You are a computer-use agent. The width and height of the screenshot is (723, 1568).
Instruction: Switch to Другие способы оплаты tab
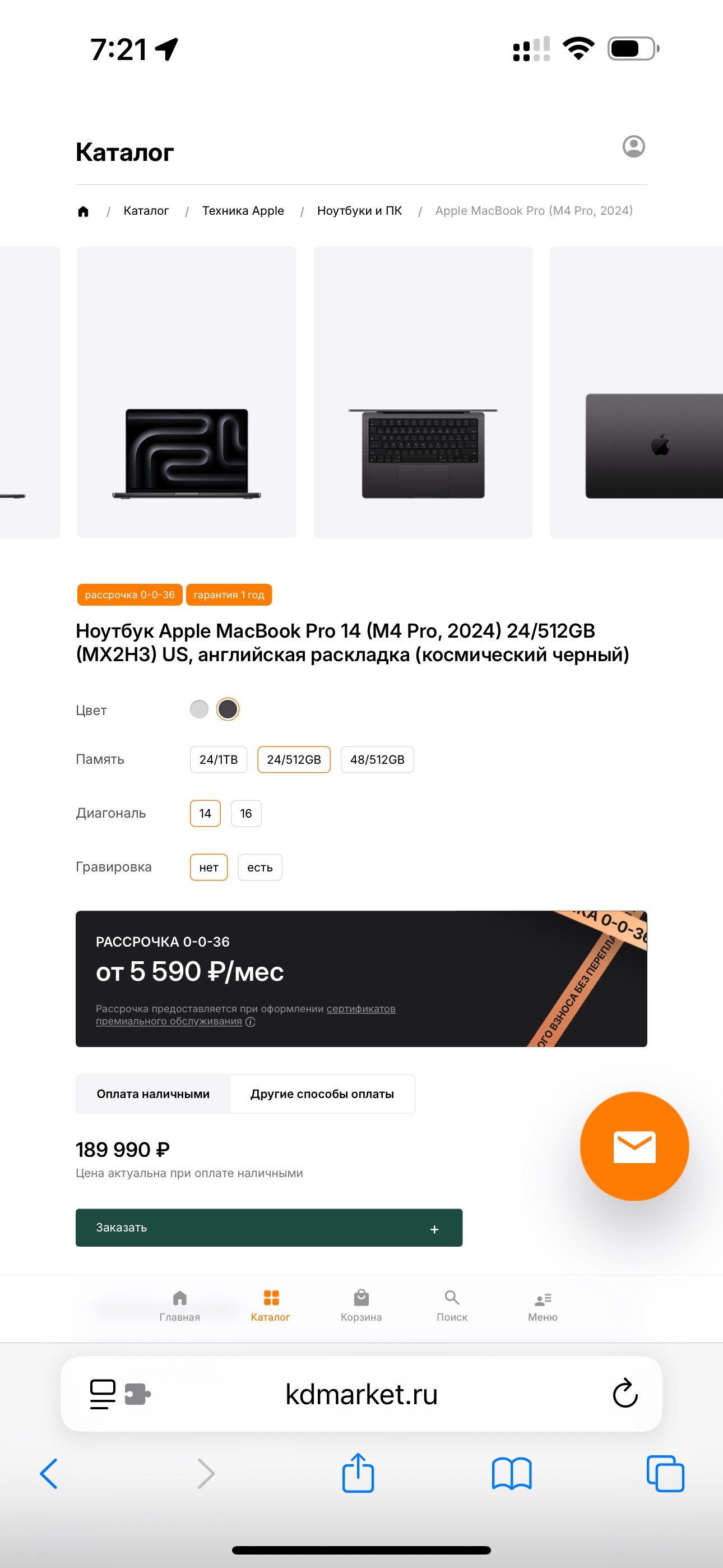(x=322, y=1094)
